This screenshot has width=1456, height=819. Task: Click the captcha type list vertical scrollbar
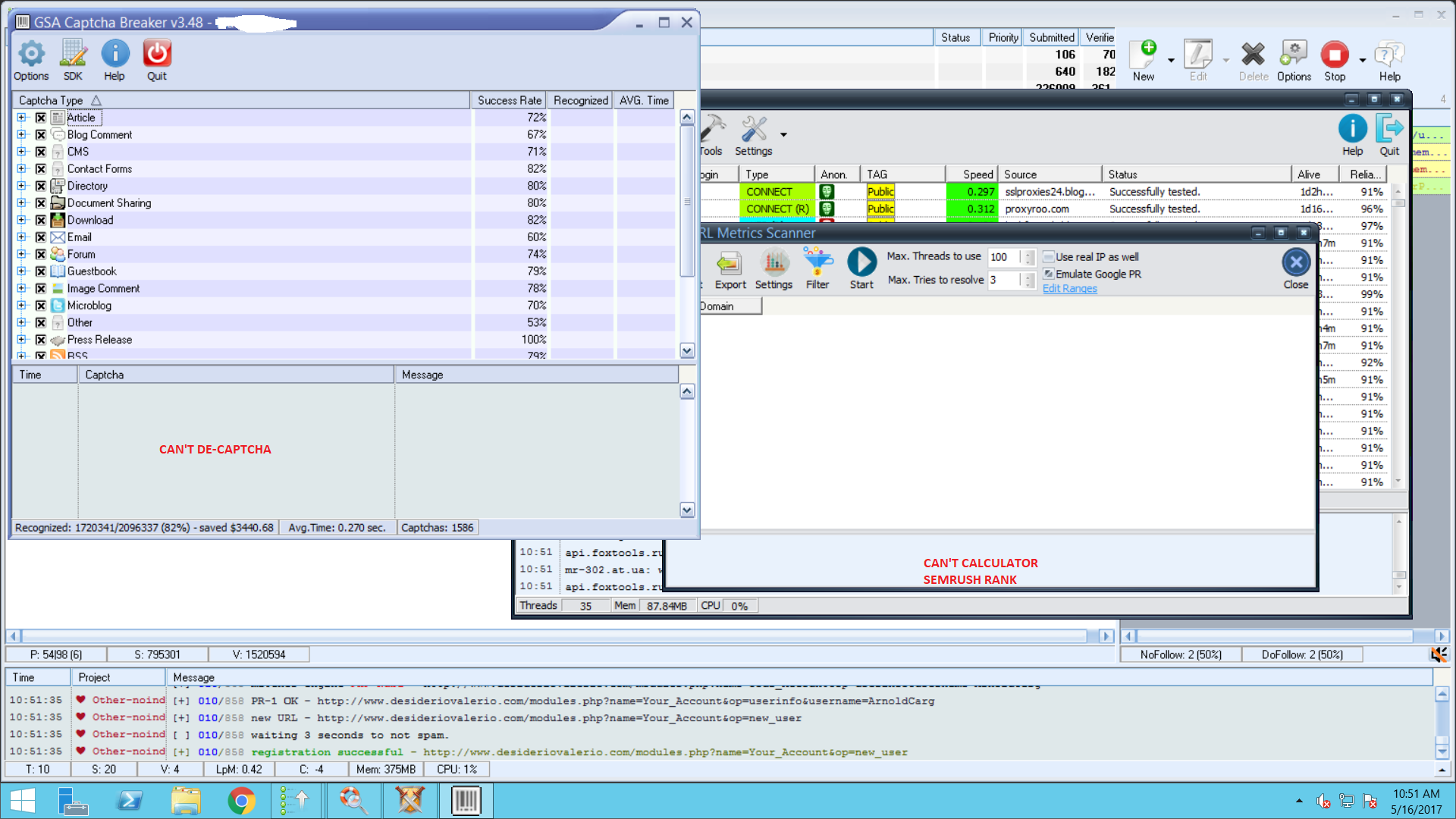(687, 234)
